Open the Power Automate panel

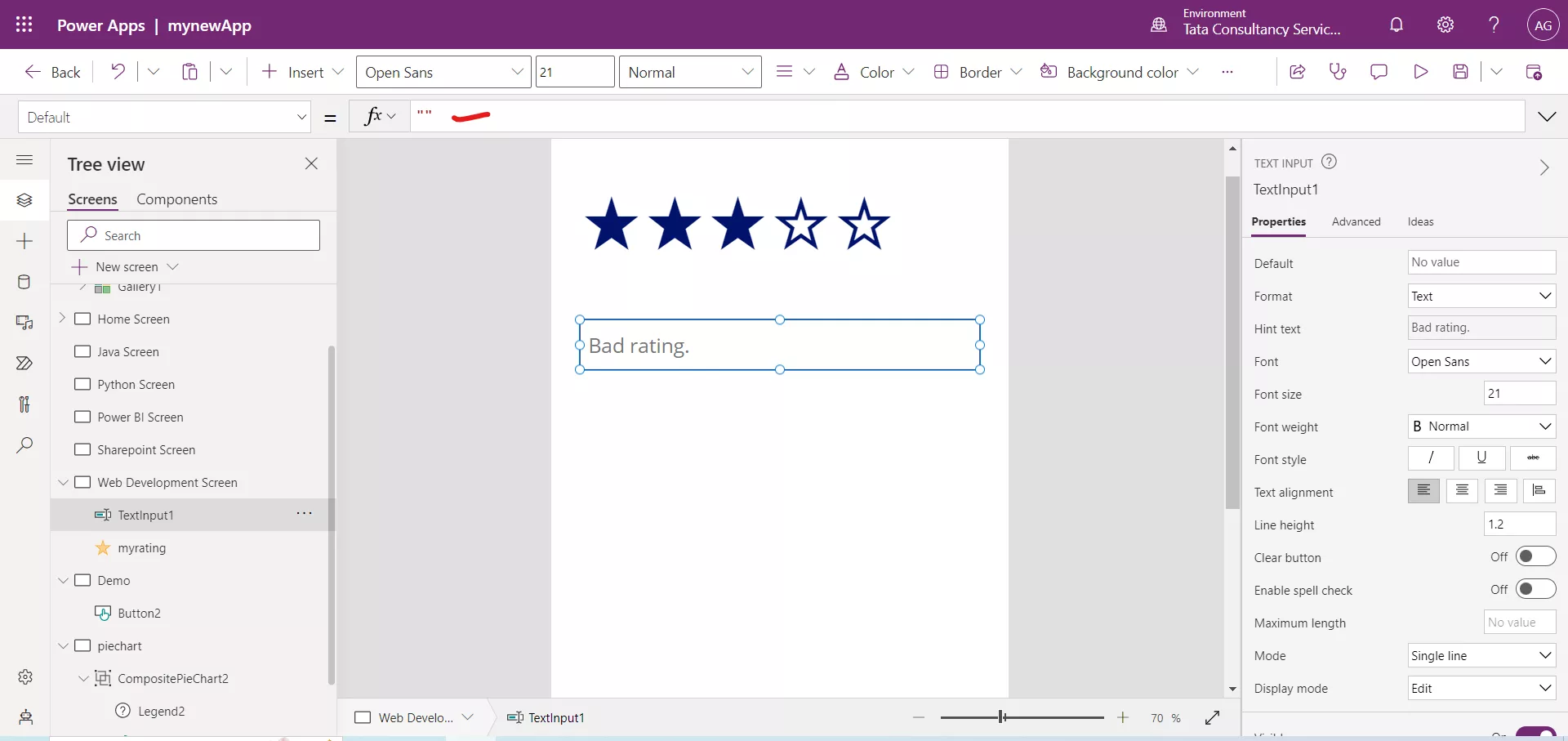[24, 364]
